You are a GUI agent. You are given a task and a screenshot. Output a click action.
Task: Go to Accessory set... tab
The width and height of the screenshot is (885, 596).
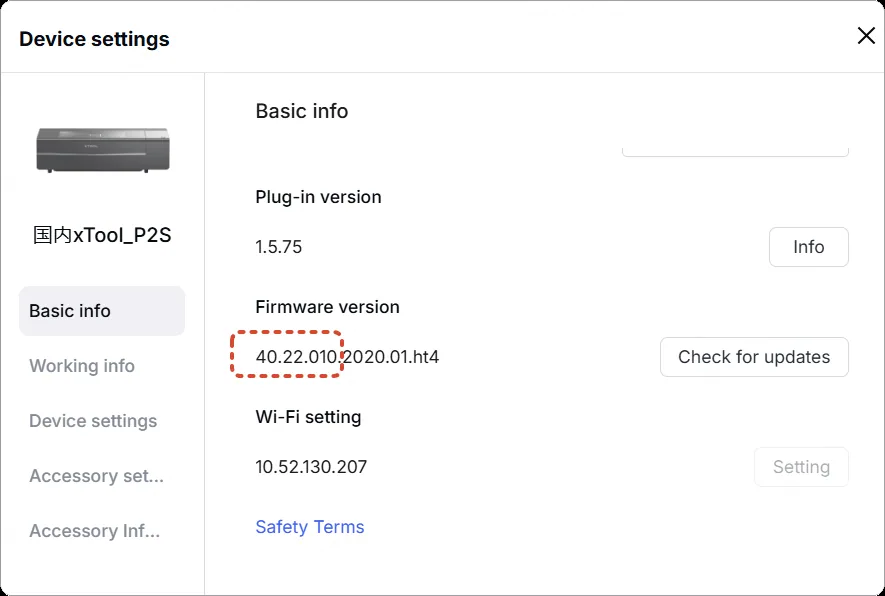tap(97, 476)
